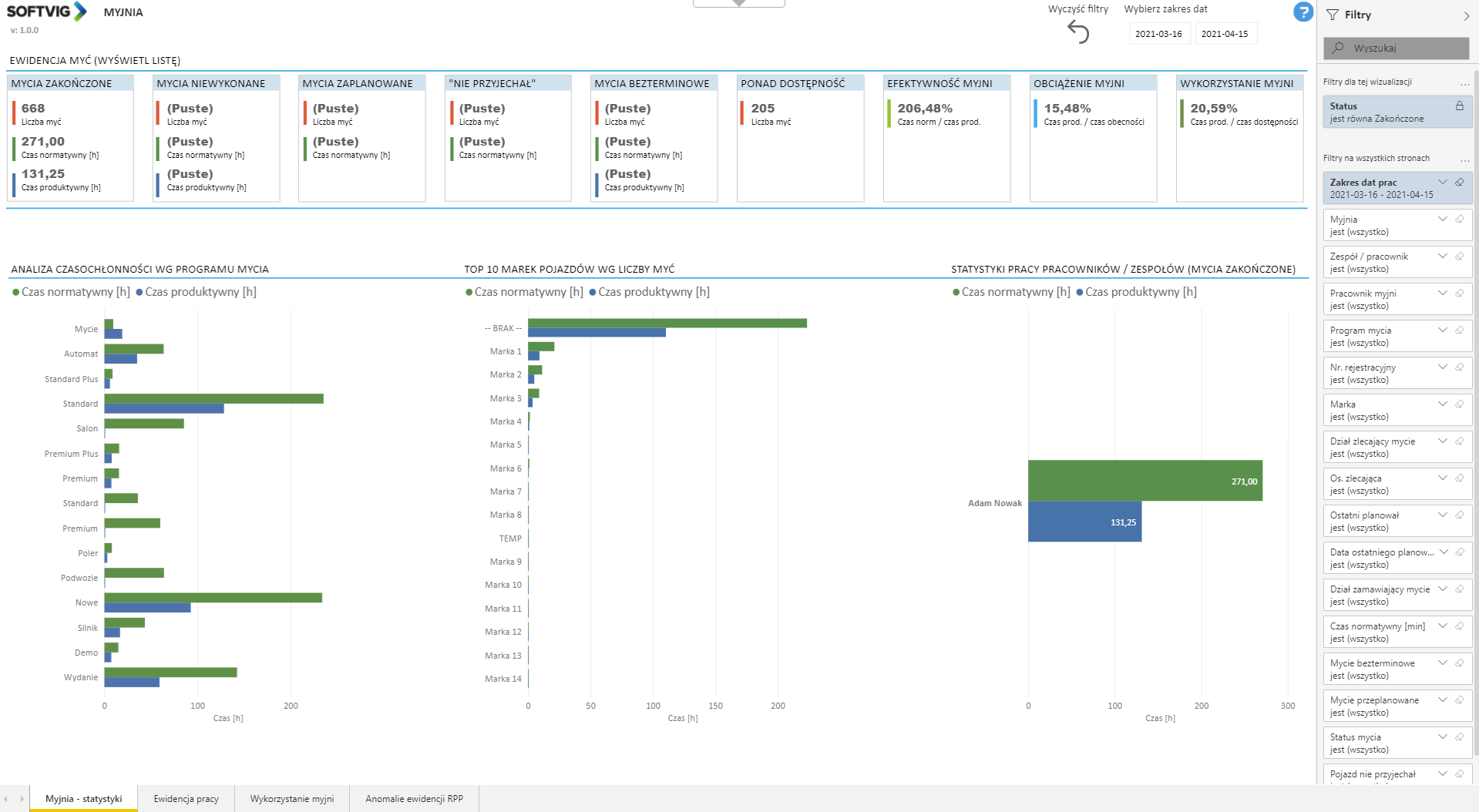
Task: Click the blue help question mark icon
Action: tap(1303, 12)
